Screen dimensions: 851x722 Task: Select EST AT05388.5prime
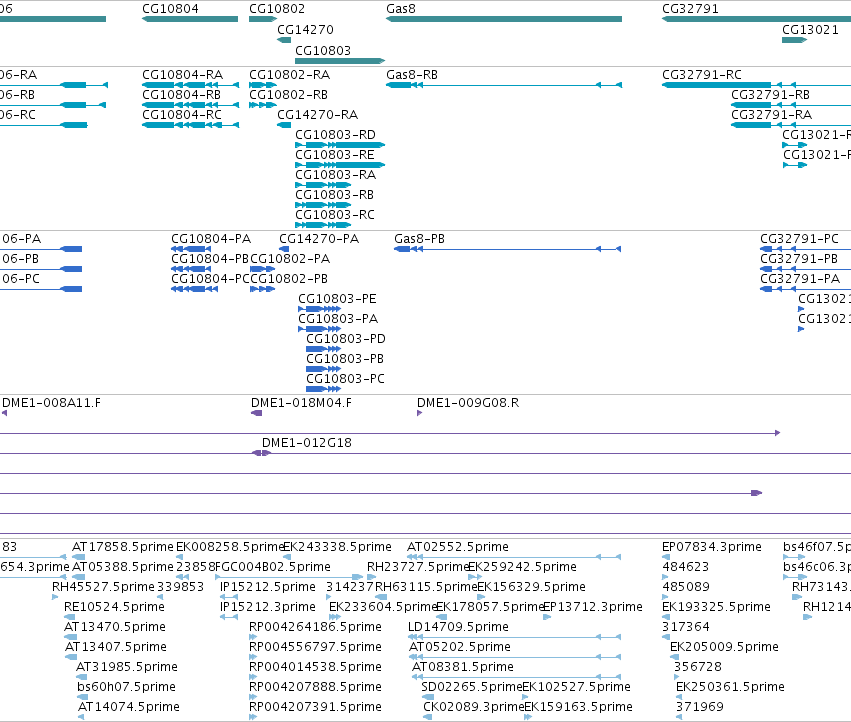coord(123,567)
